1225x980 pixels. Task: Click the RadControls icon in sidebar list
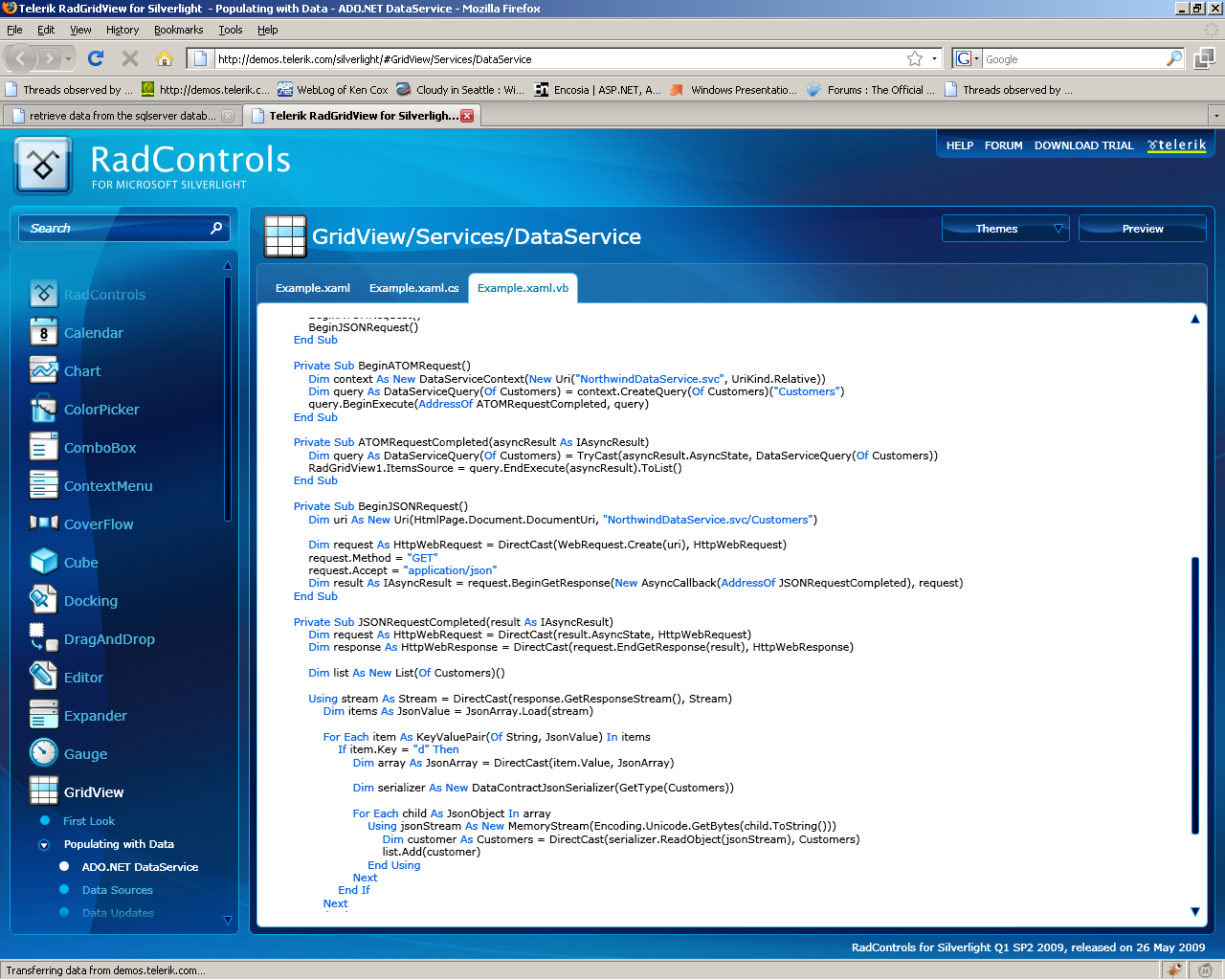point(43,294)
